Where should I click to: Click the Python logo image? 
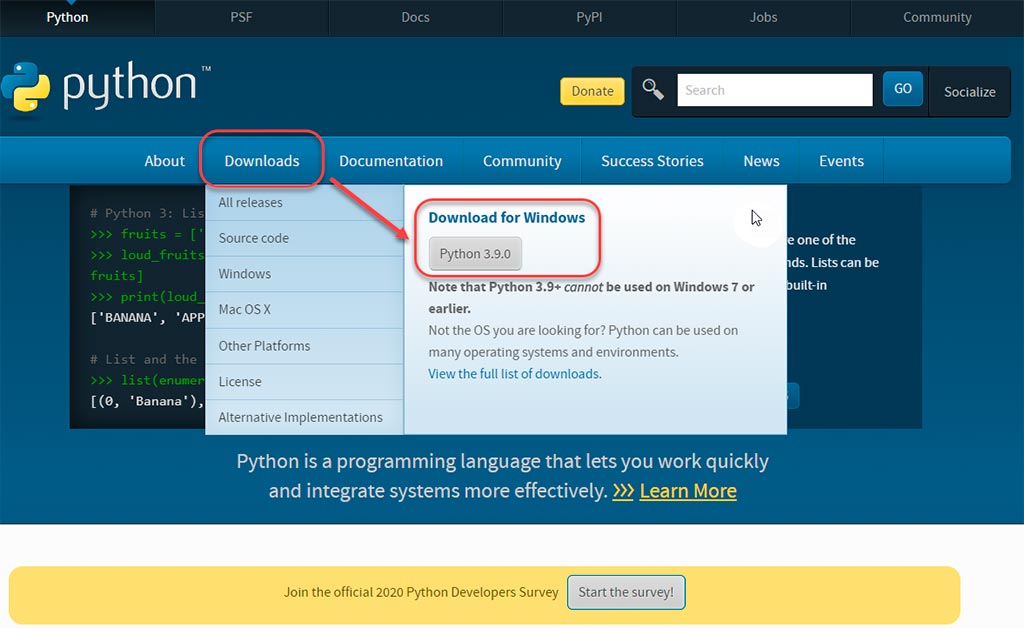tap(106, 87)
